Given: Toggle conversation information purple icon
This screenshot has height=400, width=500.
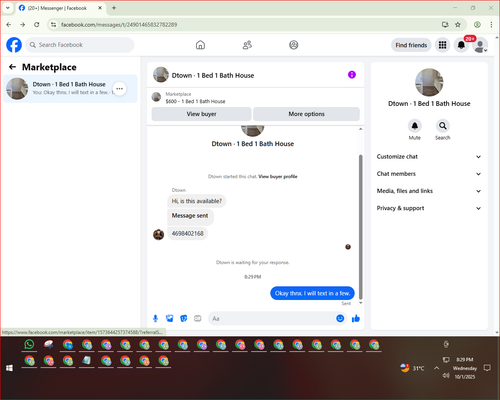Looking at the screenshot, I should [352, 75].
